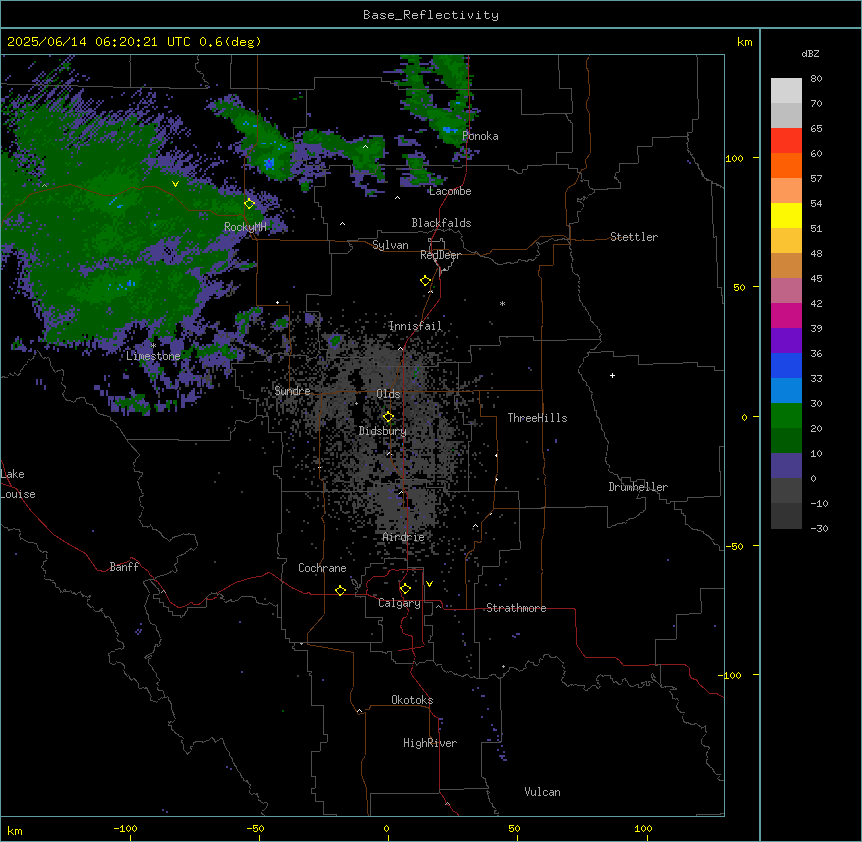Select the light blue 30–33 dBZ swatch
Screen dimensions: 862x842
coord(786,391)
